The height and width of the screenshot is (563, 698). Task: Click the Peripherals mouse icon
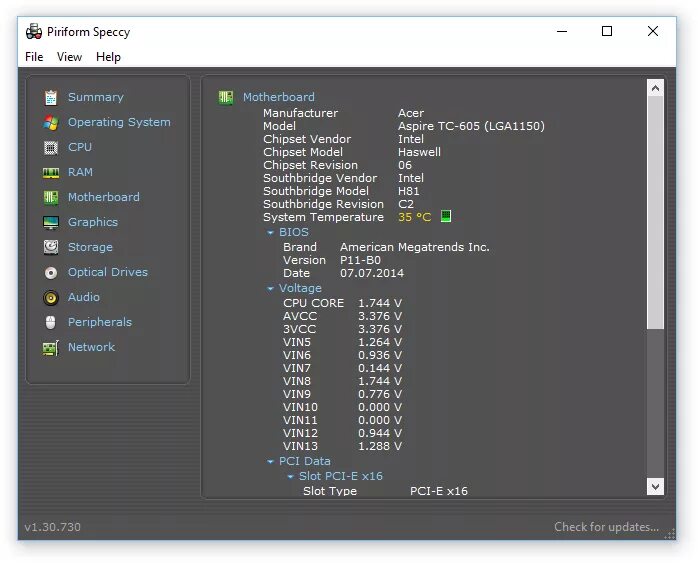(51, 322)
